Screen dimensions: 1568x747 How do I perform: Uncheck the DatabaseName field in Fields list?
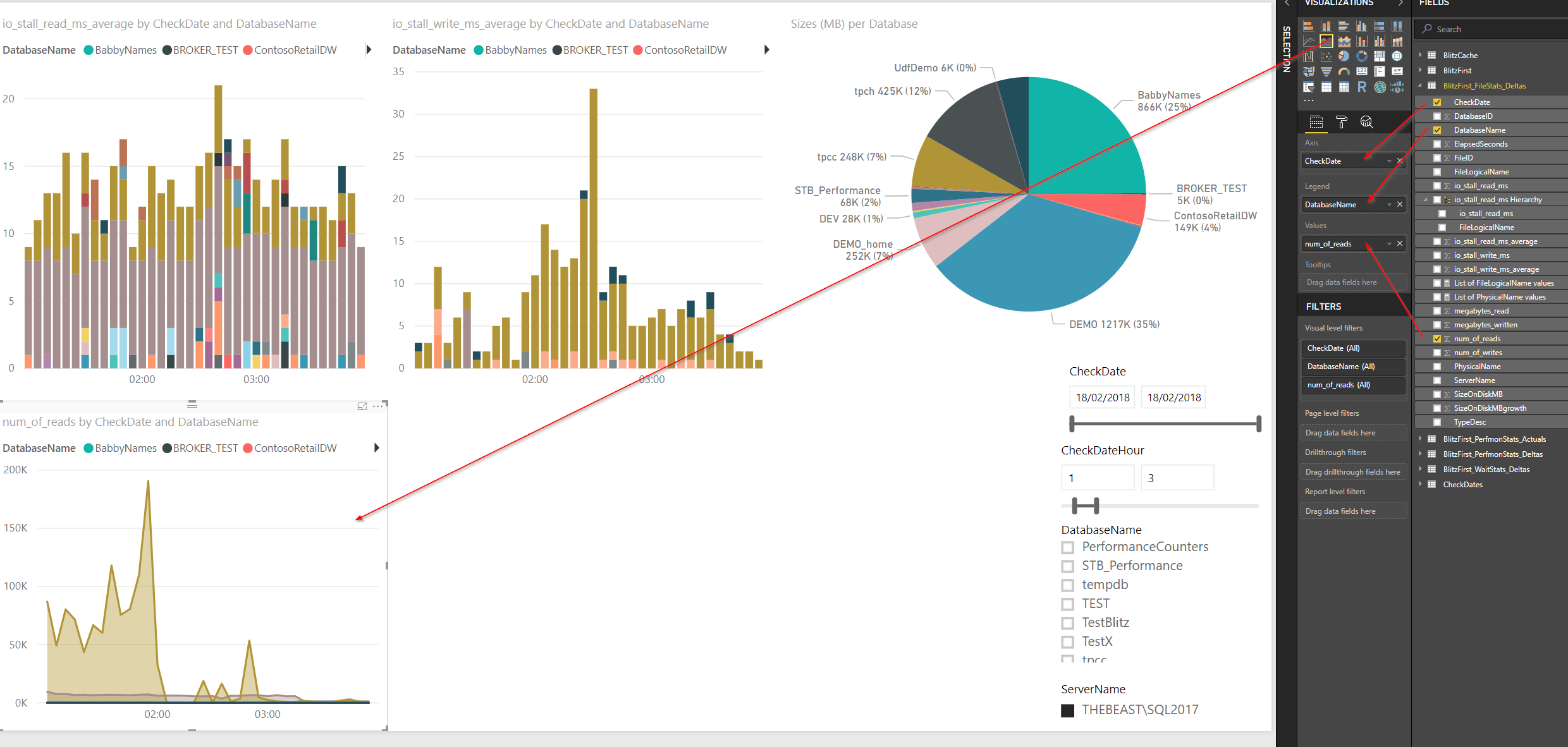click(x=1437, y=130)
